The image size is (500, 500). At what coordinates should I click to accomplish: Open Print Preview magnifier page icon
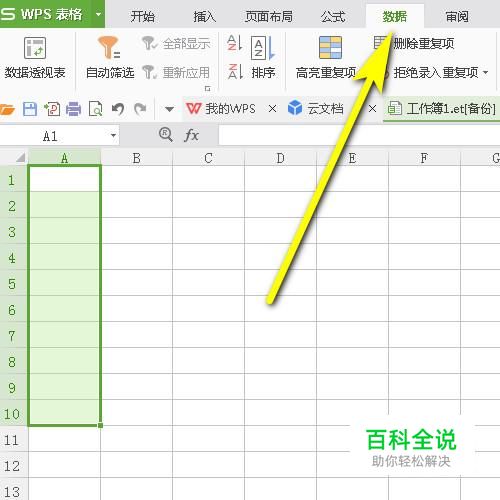click(x=96, y=109)
